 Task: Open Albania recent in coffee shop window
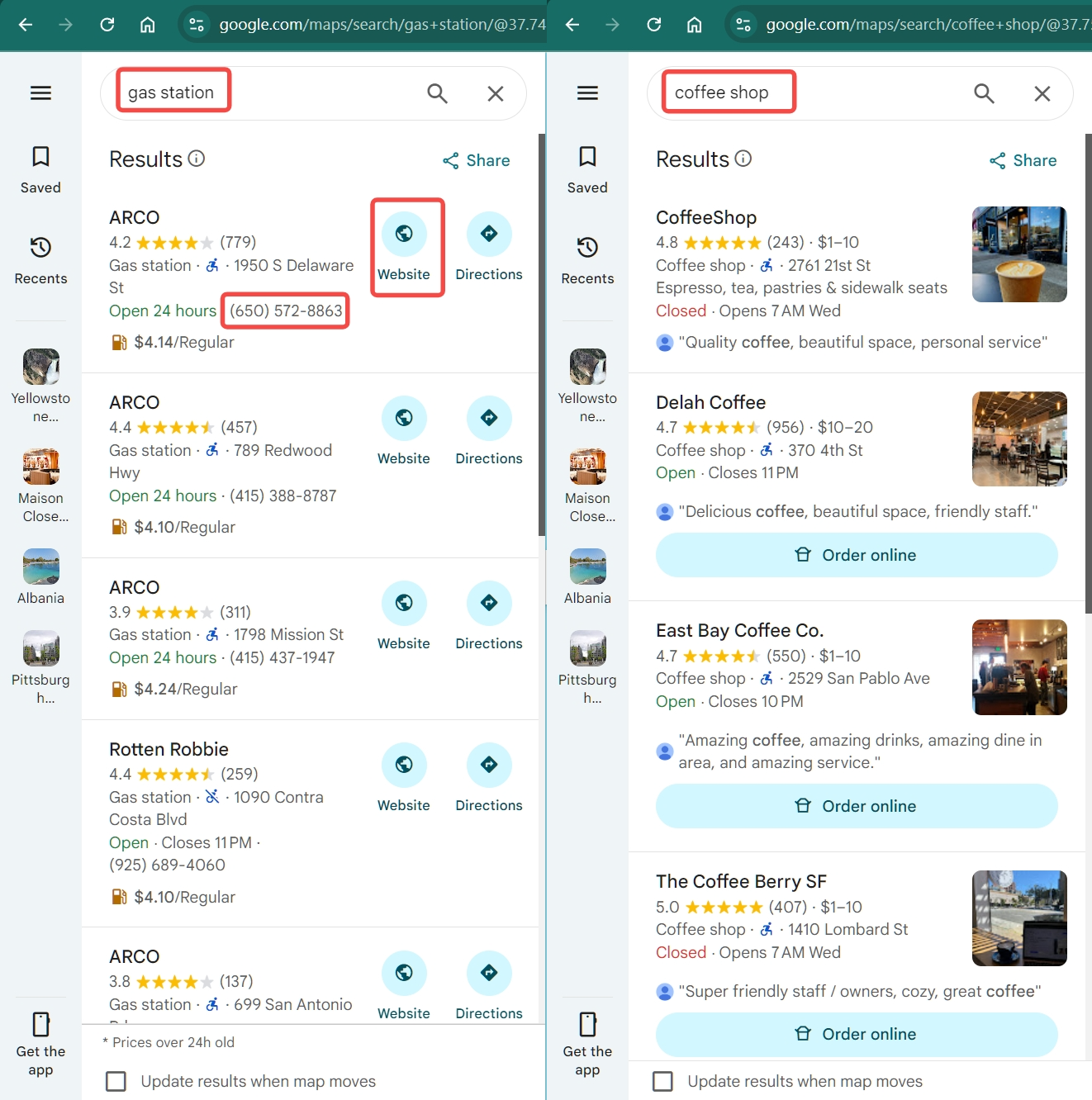pyautogui.click(x=587, y=576)
